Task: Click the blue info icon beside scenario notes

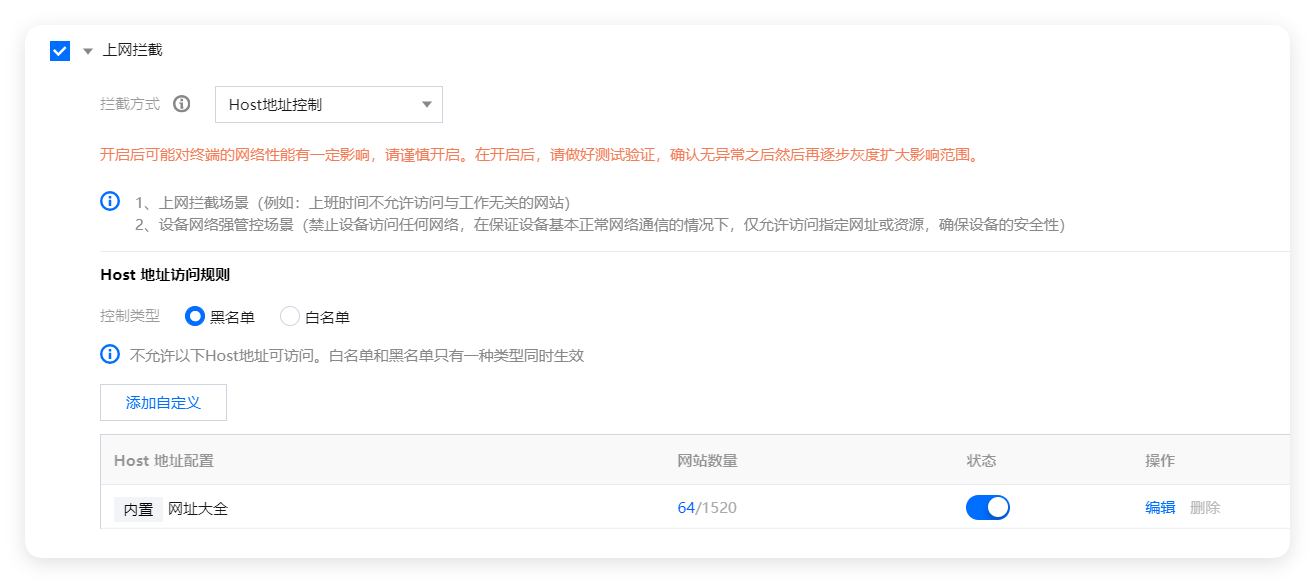Action: pos(110,201)
